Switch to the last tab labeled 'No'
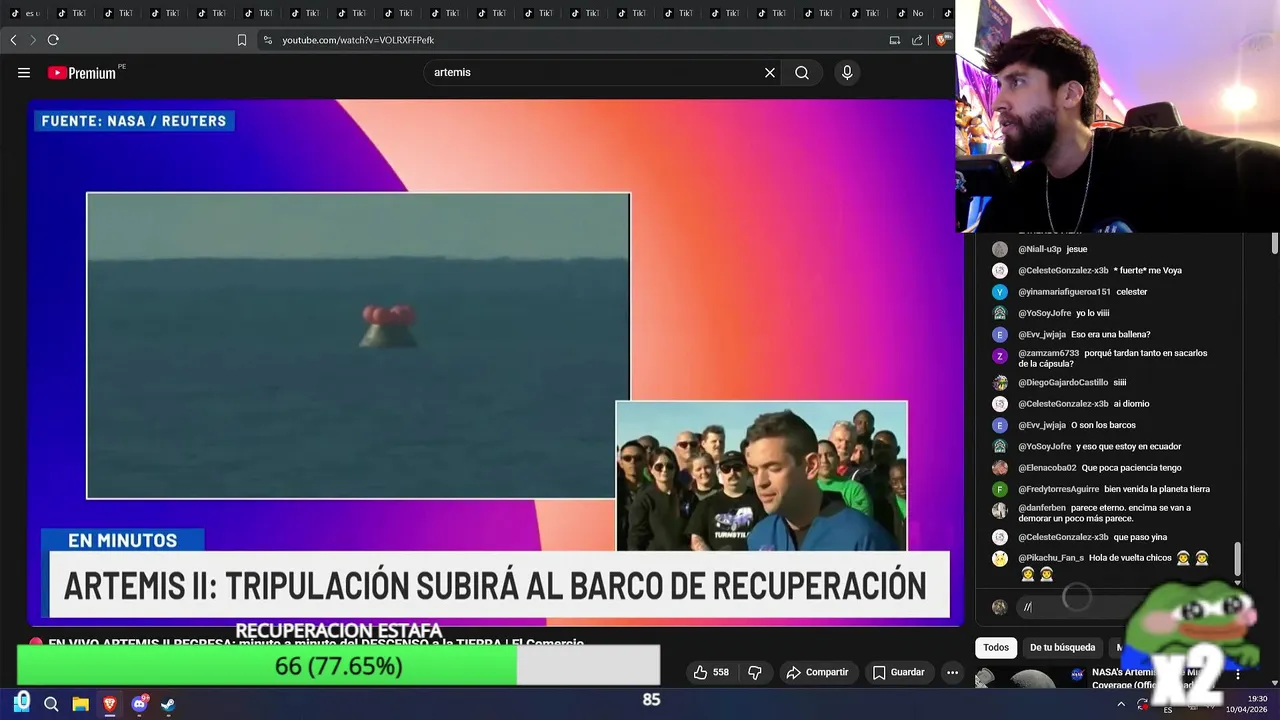The height and width of the screenshot is (720, 1280). 910,13
